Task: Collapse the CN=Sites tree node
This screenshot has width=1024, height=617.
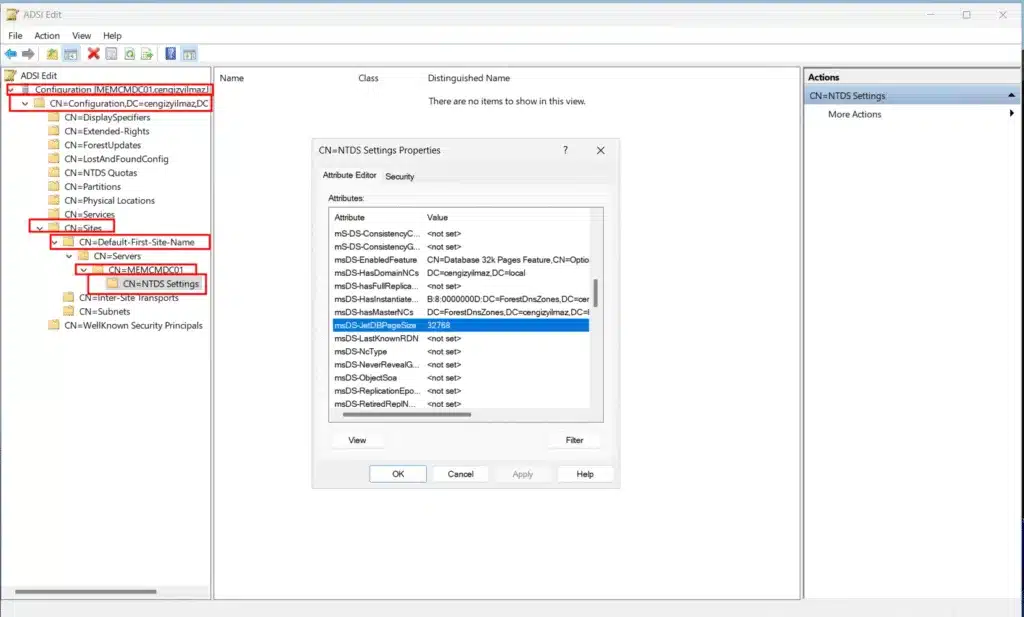Action: point(40,228)
